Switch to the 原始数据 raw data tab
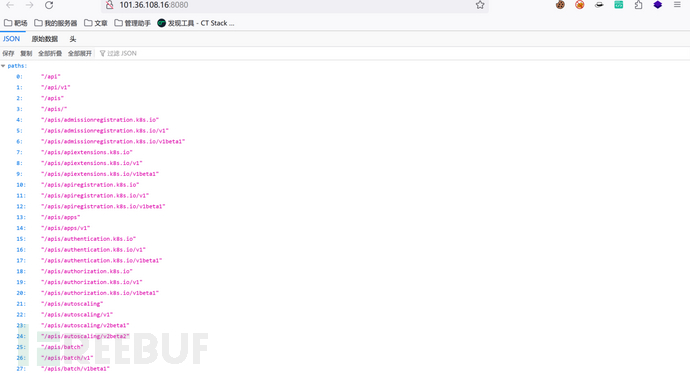Screen dimensions: 690x373 pyautogui.click(x=44, y=39)
